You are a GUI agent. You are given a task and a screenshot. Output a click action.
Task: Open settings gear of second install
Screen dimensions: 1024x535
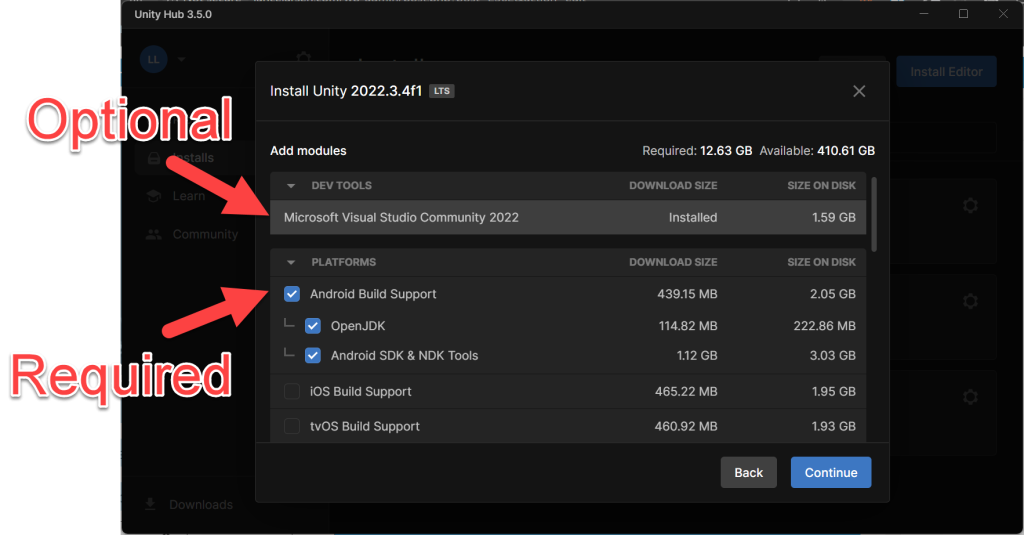pos(970,301)
